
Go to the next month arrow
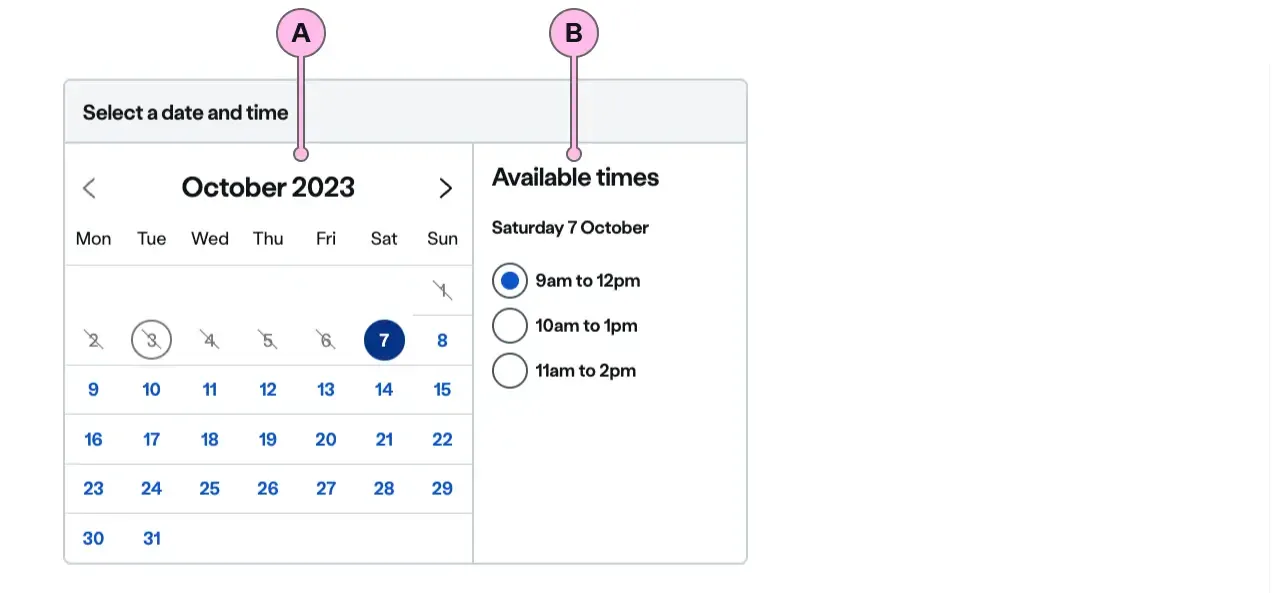[446, 188]
